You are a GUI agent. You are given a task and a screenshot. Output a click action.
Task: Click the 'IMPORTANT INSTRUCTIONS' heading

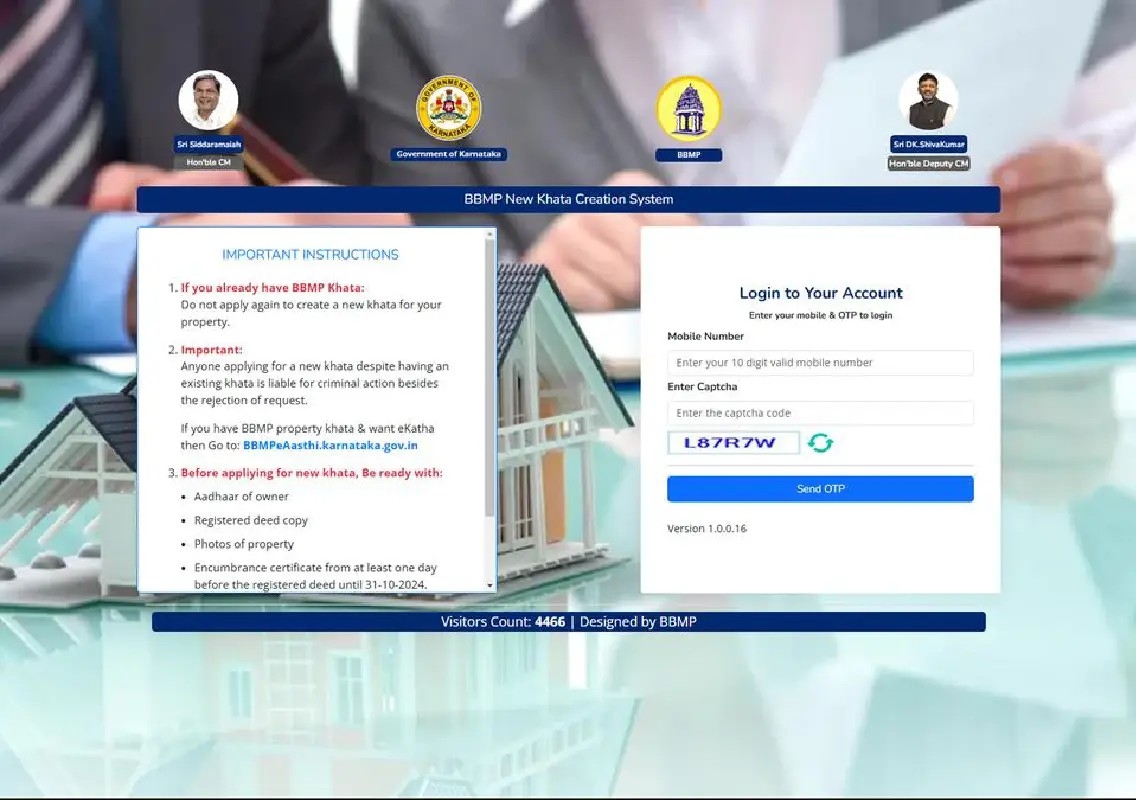click(310, 254)
